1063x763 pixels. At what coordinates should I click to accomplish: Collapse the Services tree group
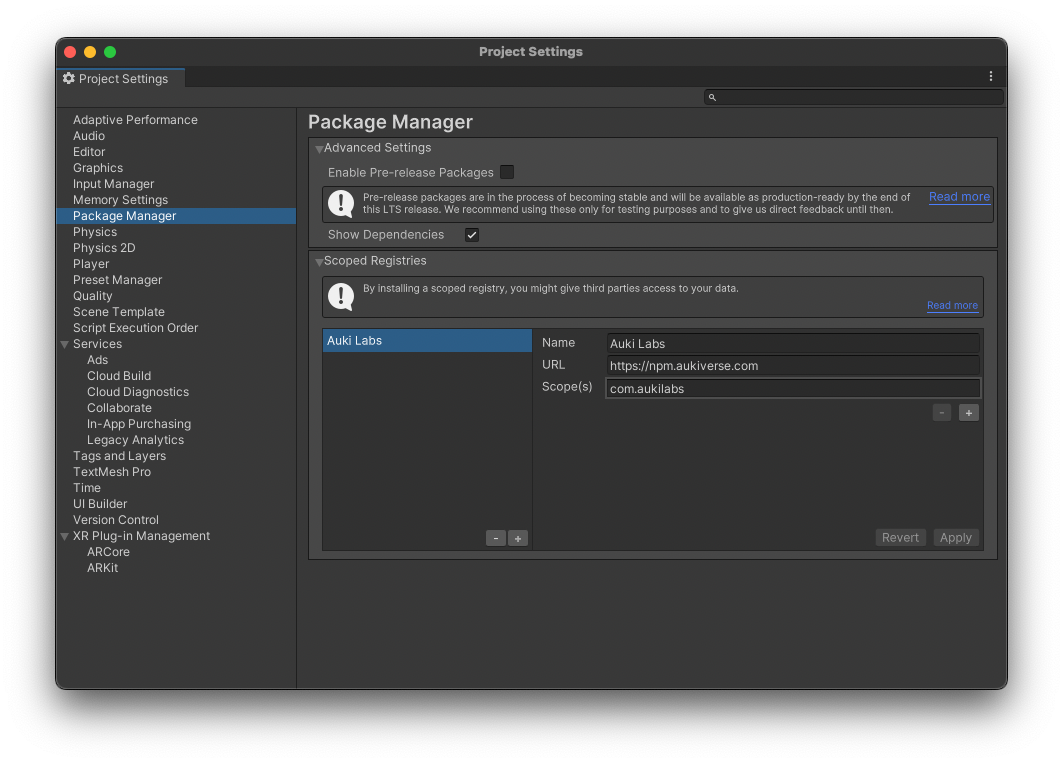[x=65, y=345]
